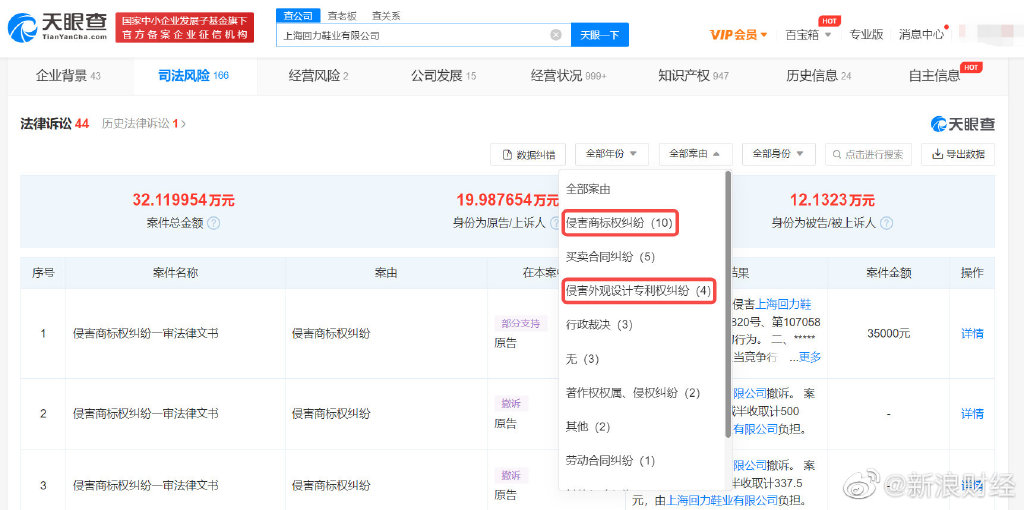Select 全部案由 option in dropdown list
The height and width of the screenshot is (510, 1024).
(x=588, y=189)
